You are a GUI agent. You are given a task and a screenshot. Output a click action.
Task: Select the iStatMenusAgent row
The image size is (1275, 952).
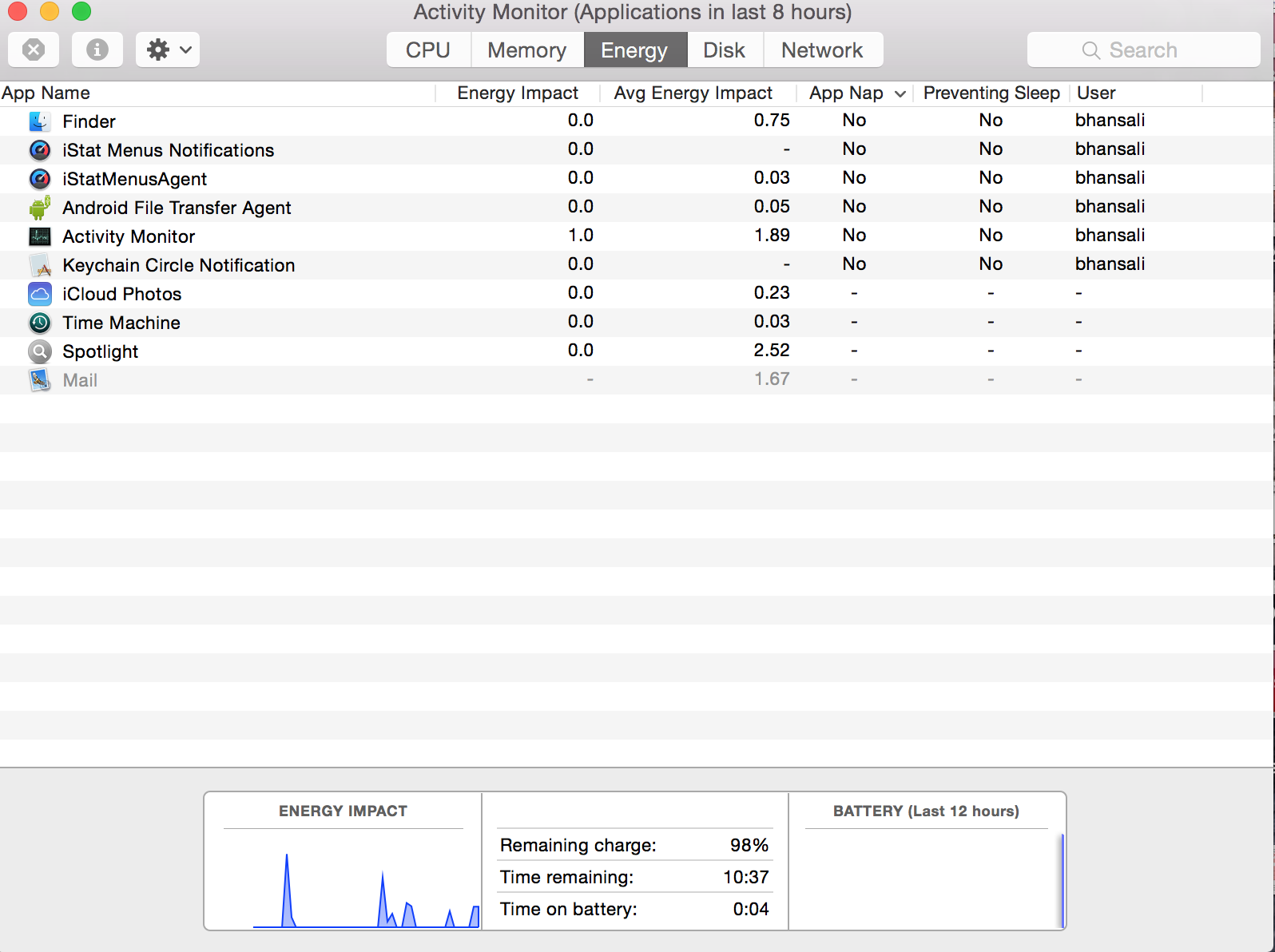pyautogui.click(x=637, y=179)
